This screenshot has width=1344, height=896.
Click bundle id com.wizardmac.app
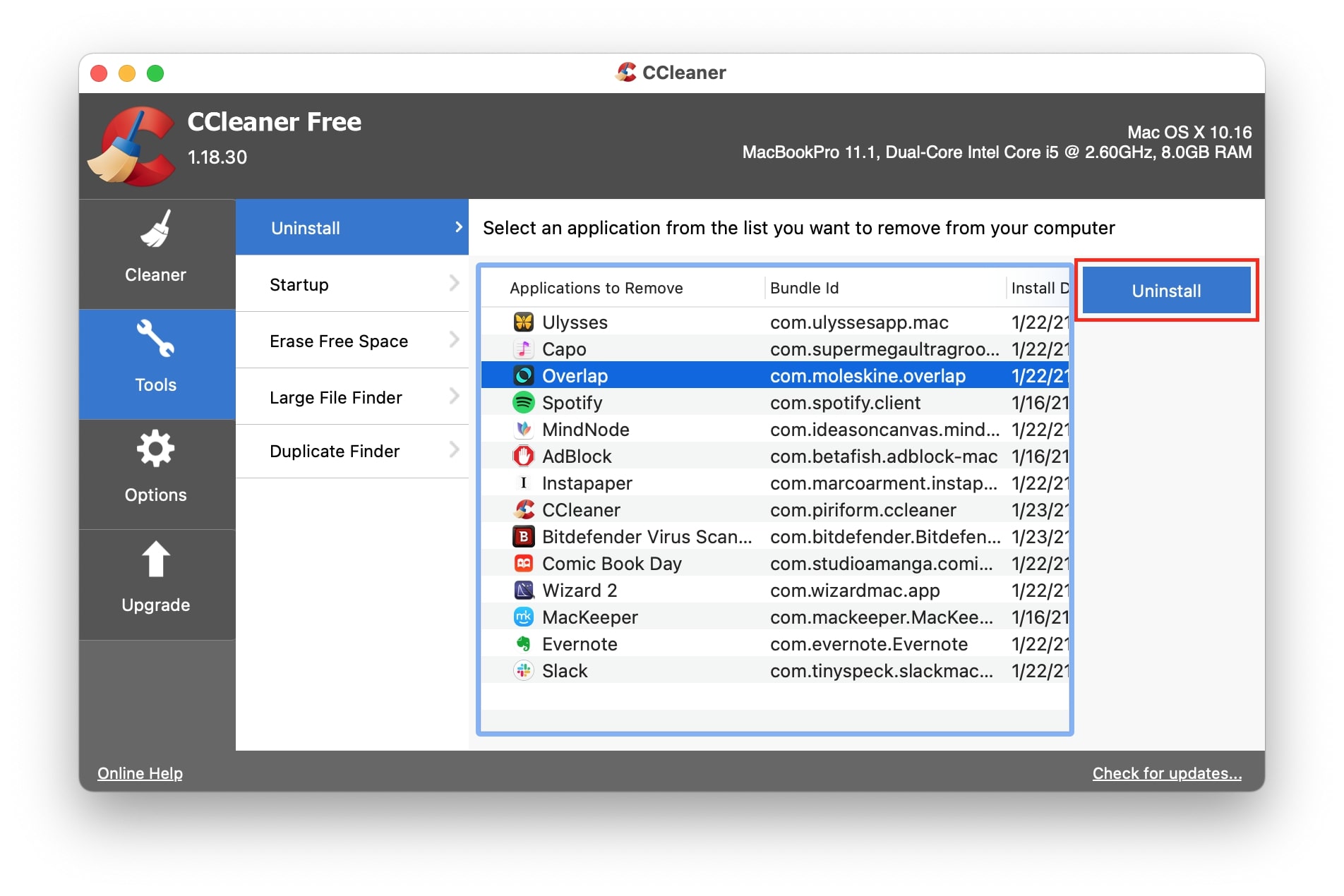pyautogui.click(x=855, y=591)
